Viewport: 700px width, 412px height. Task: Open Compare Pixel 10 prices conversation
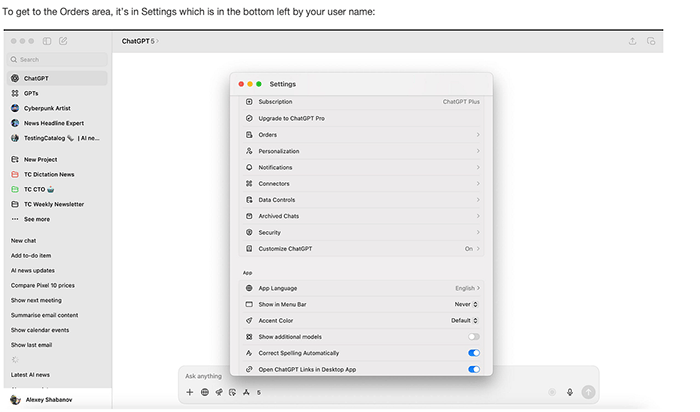[x=43, y=285]
